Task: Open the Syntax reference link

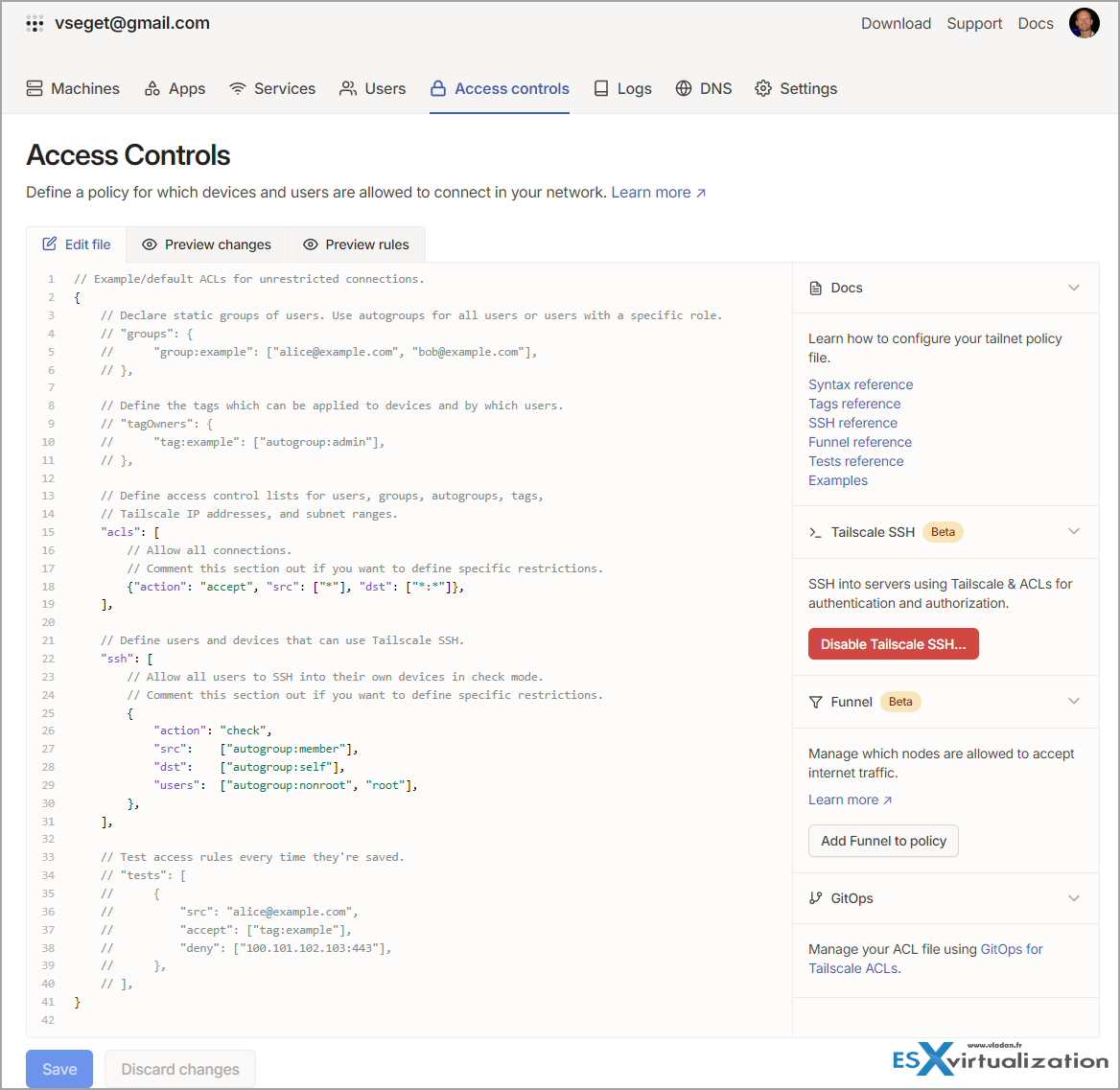Action: click(x=860, y=384)
